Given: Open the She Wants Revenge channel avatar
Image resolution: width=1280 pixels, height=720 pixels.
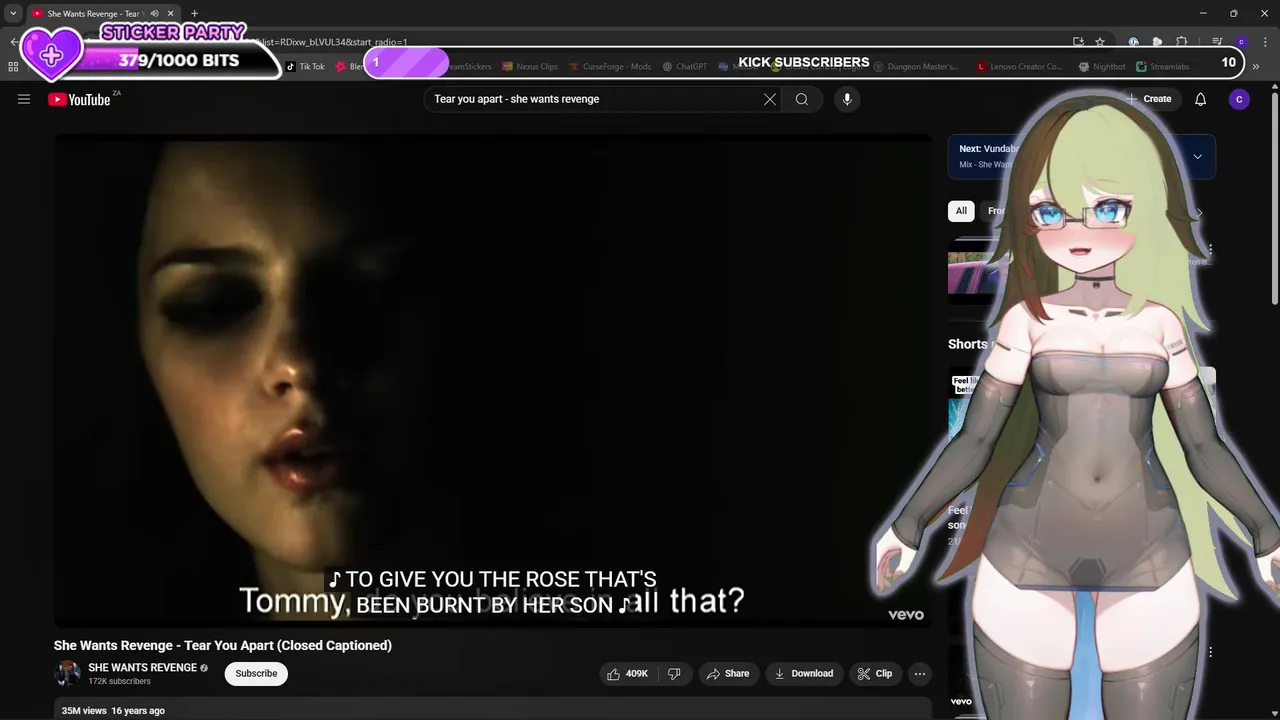Looking at the screenshot, I should tap(67, 673).
